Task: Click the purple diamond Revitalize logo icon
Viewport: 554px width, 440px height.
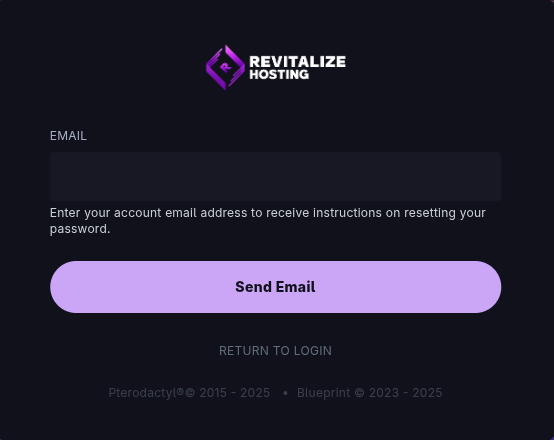Action: click(225, 67)
